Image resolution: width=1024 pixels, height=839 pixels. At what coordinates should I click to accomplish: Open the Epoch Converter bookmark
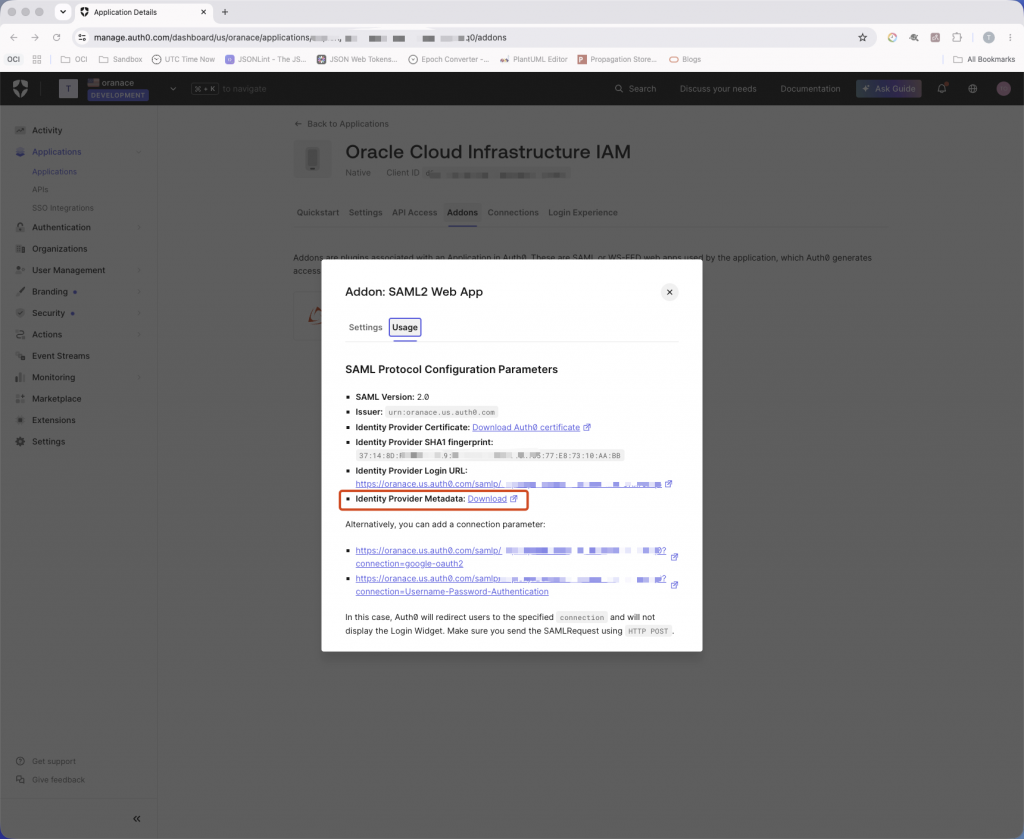coord(449,59)
